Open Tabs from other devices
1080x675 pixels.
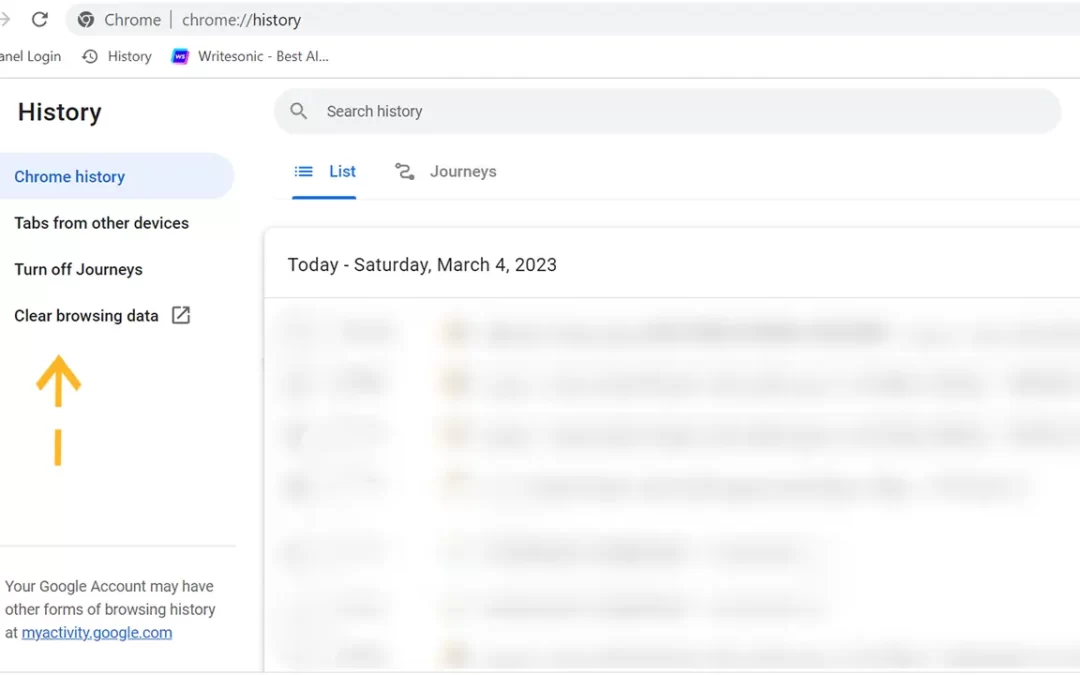point(101,223)
